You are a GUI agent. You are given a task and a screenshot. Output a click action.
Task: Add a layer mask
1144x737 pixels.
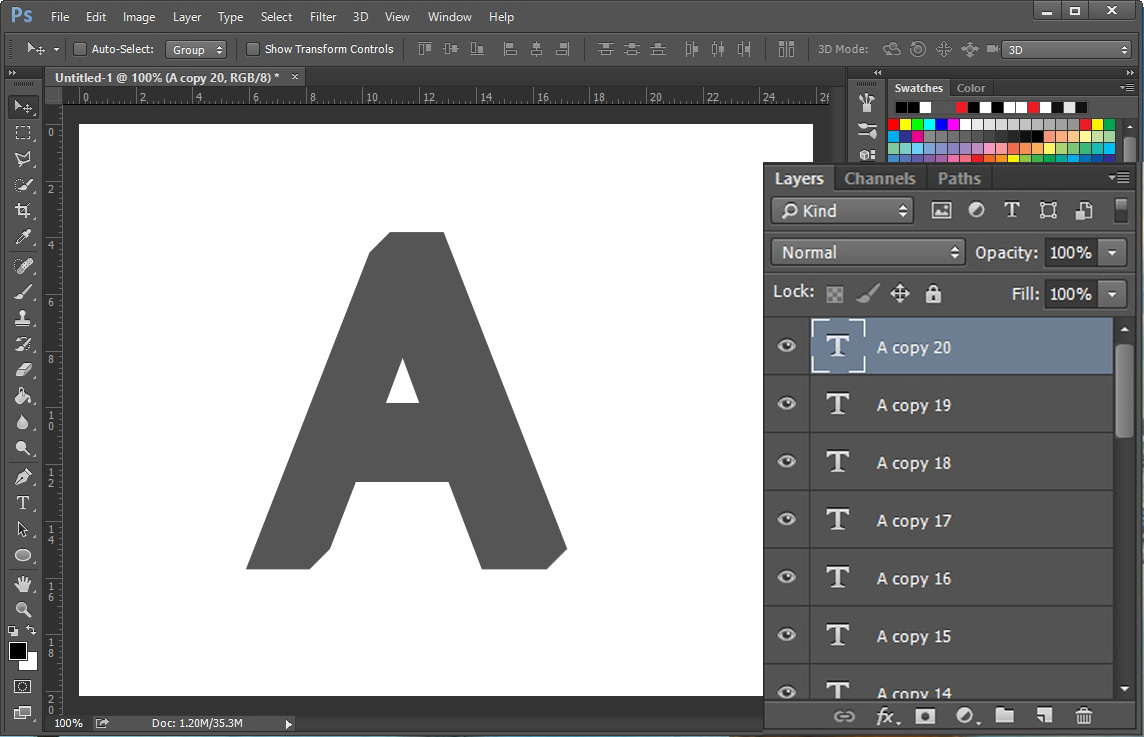coord(925,717)
